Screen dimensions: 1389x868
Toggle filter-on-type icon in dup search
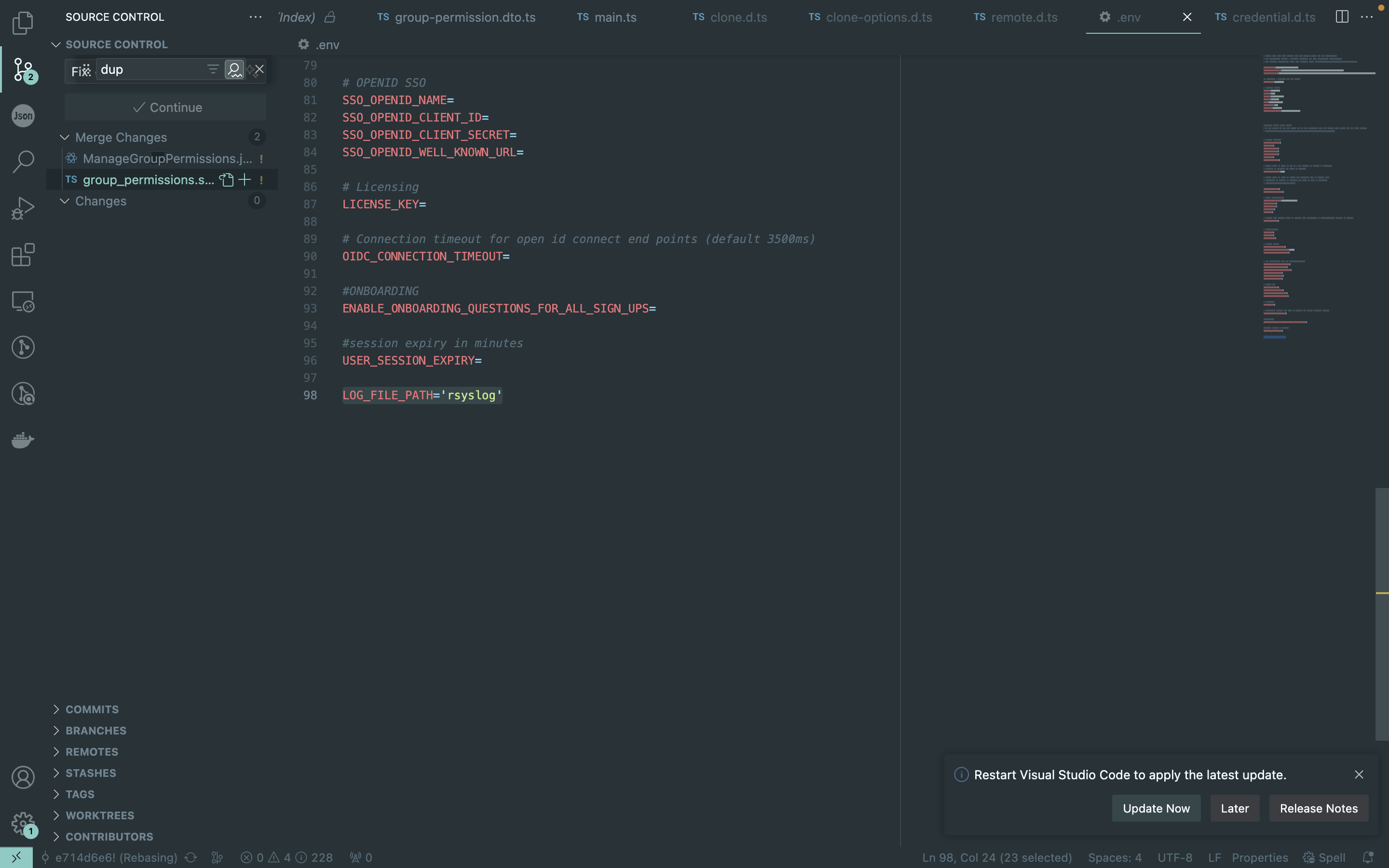pos(212,69)
